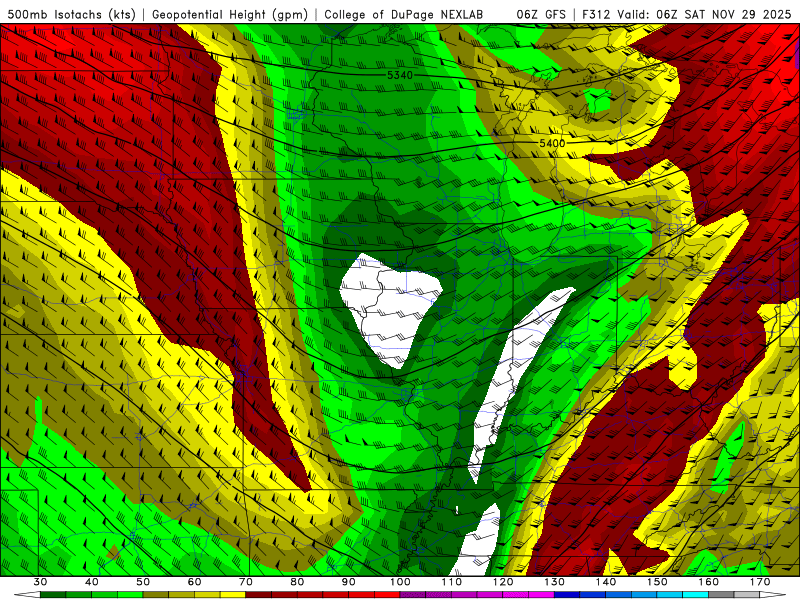This screenshot has width=800, height=600.
Task: Click 'Valid: 06Z SAT NOV 29 2025' text
Action: 704,14
